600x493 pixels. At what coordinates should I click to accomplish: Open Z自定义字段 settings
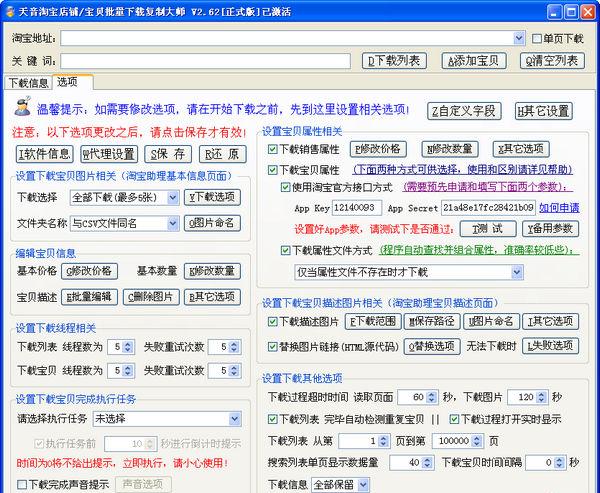(464, 111)
